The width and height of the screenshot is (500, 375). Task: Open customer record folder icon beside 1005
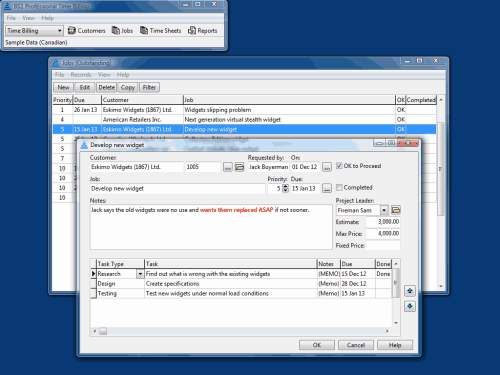[x=239, y=167]
